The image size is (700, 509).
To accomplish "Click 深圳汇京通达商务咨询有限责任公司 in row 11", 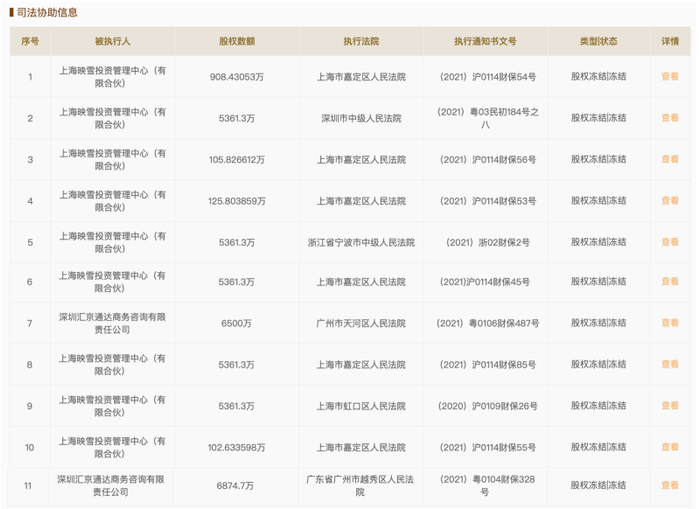I will (x=111, y=486).
